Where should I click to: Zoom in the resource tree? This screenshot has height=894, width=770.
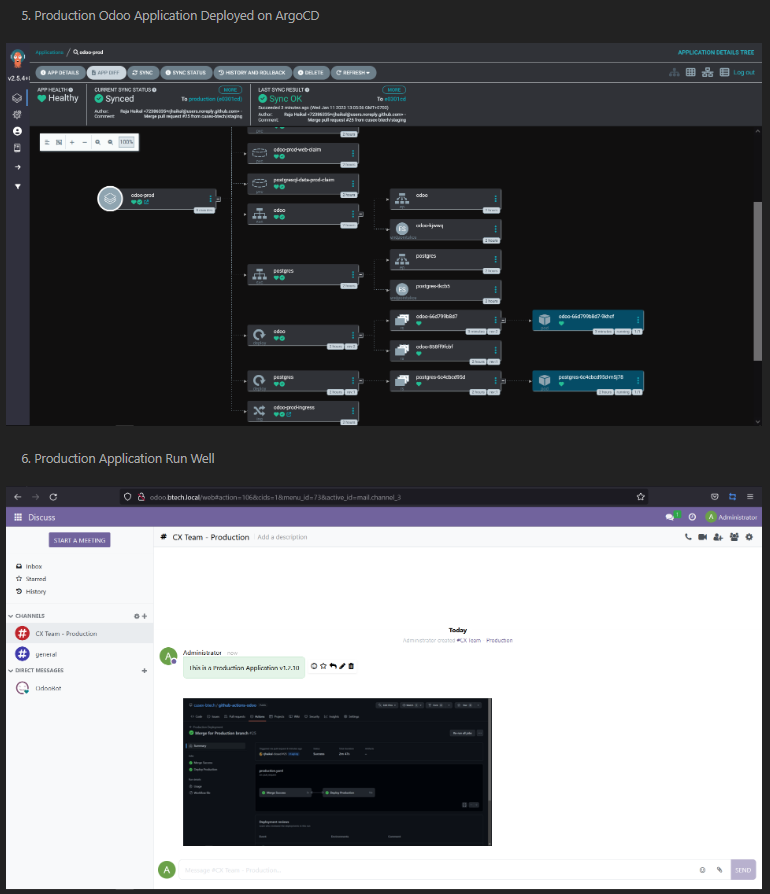pos(97,143)
